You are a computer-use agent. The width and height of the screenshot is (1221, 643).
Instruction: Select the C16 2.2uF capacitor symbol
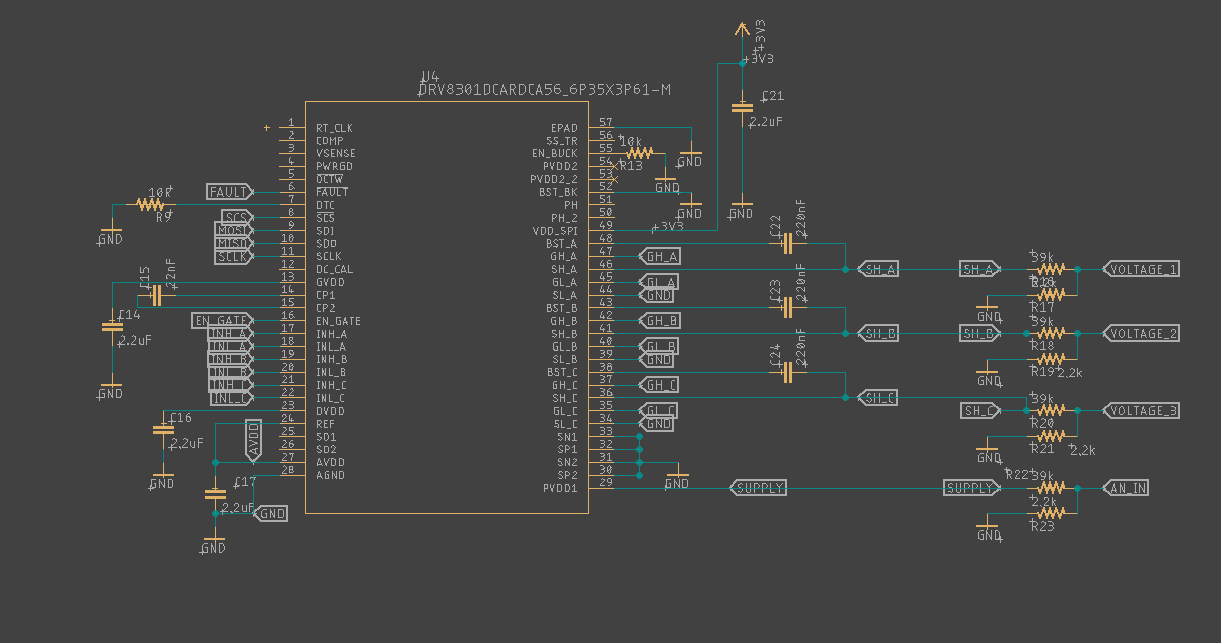162,430
